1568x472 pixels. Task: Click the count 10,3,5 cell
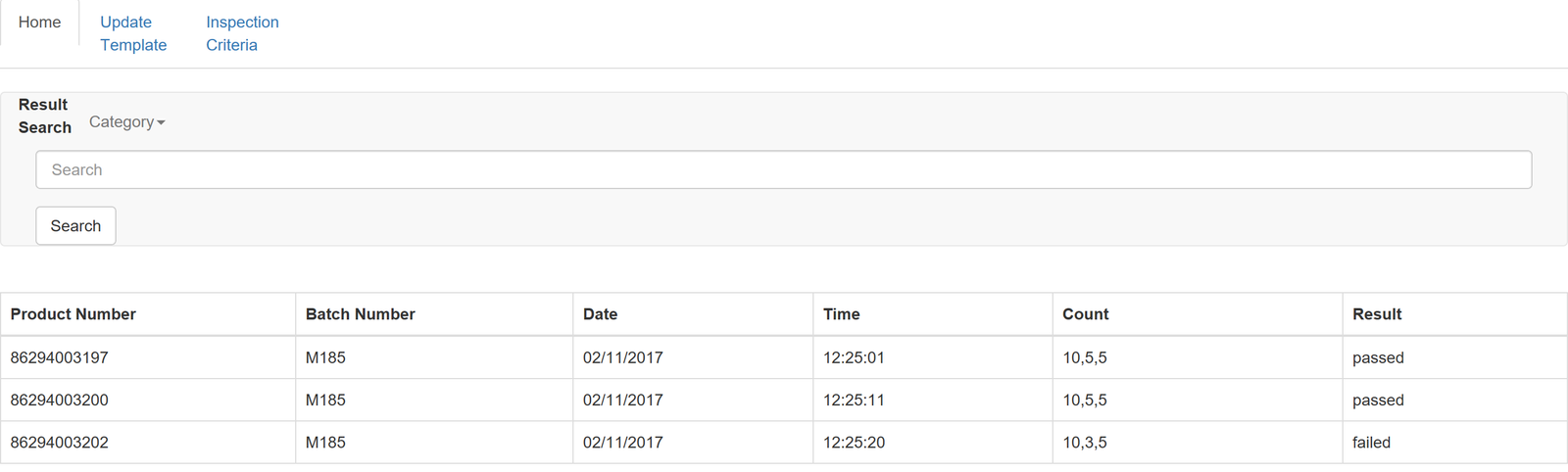pos(1085,443)
